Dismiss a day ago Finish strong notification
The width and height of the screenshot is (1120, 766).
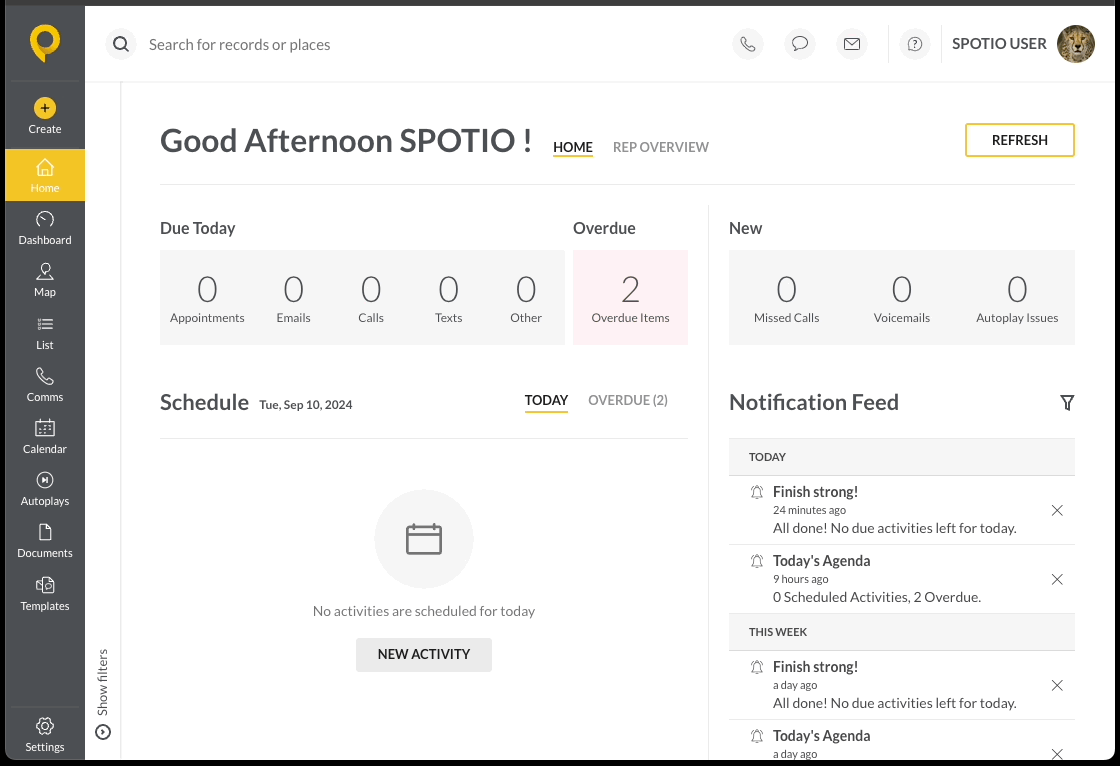pyautogui.click(x=1057, y=685)
